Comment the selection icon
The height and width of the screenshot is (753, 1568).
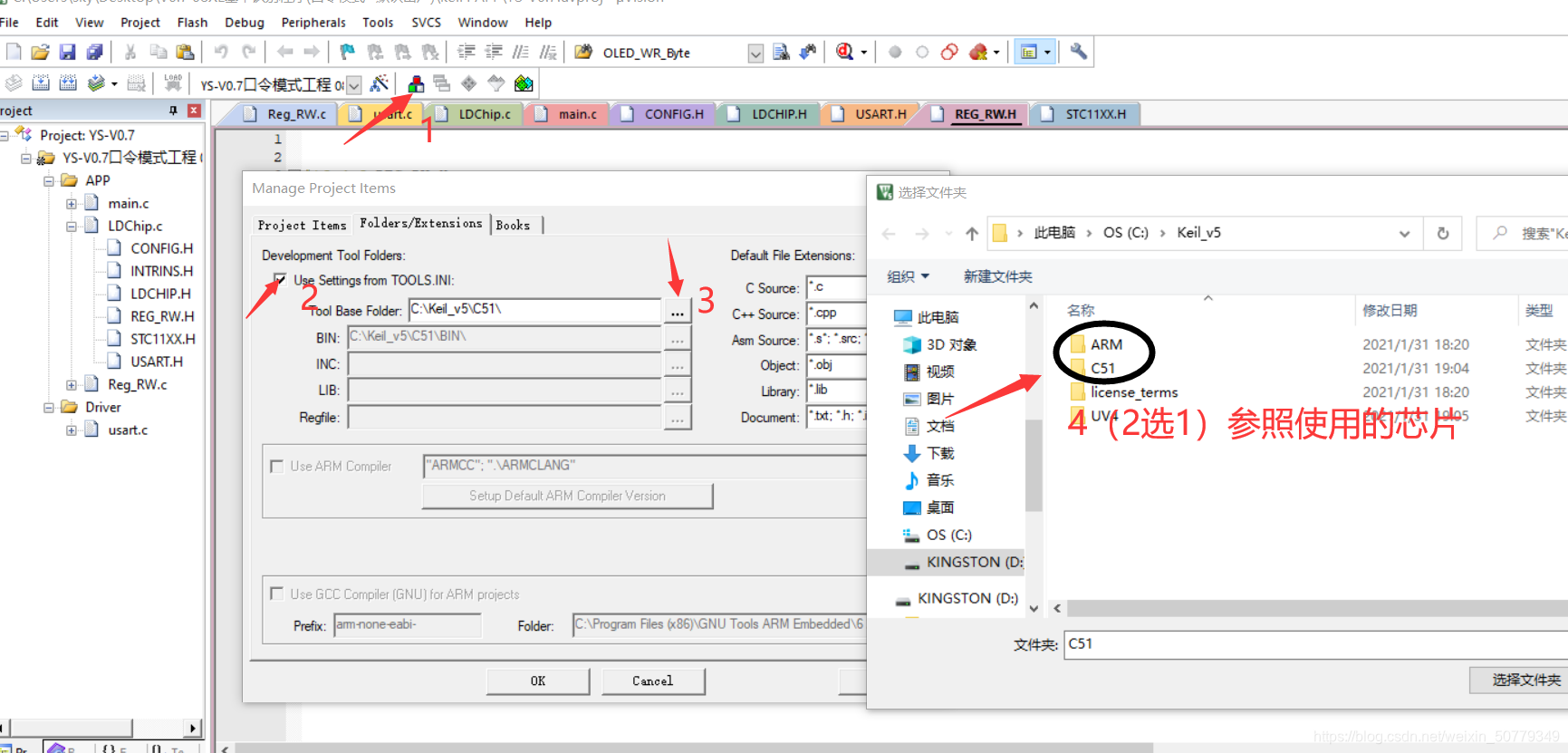click(x=521, y=52)
